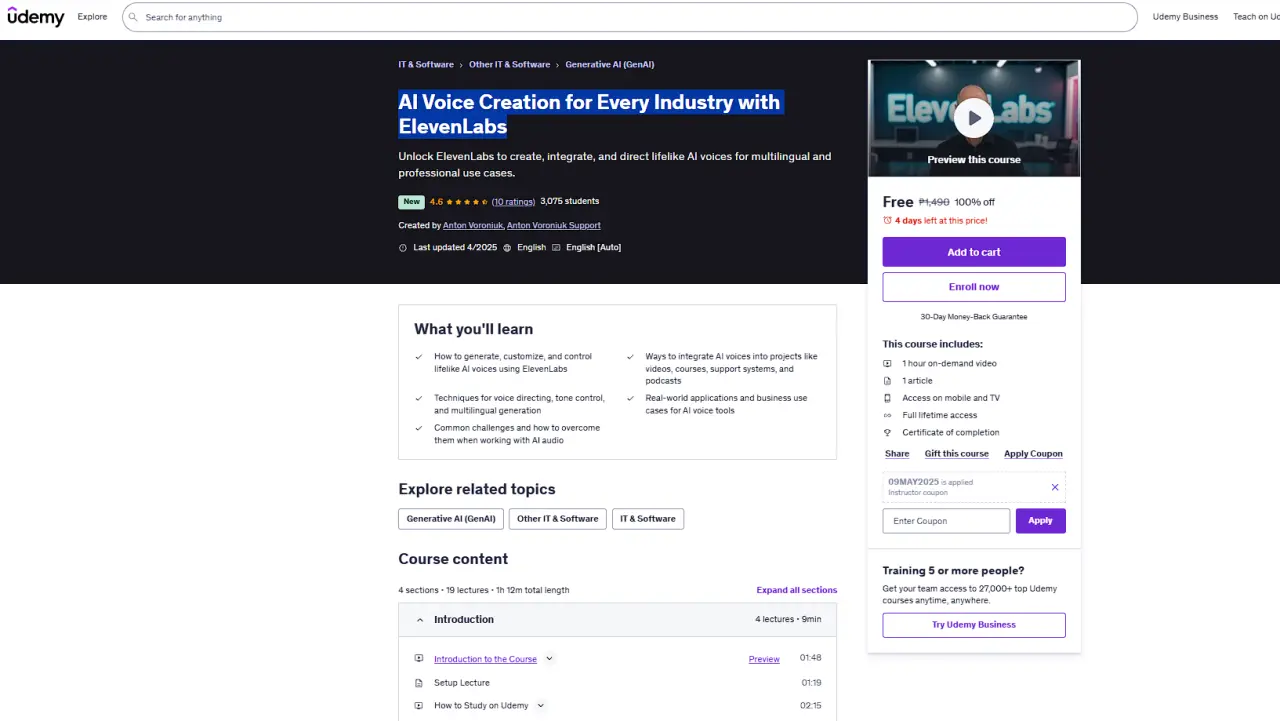Click the Free price label
Screen dimensions: 1280x721
coord(898,202)
